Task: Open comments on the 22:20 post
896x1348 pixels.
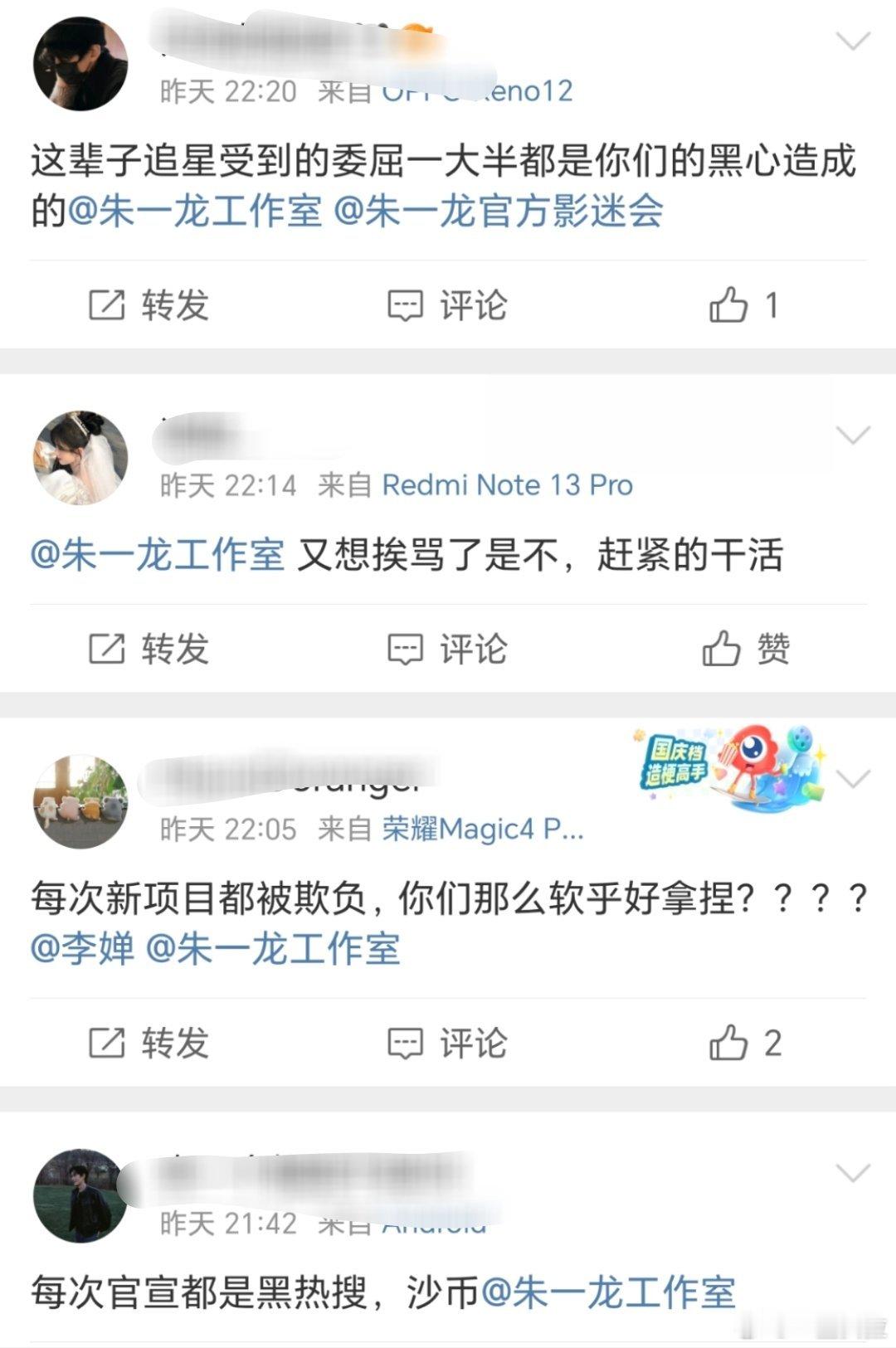Action: click(x=447, y=305)
